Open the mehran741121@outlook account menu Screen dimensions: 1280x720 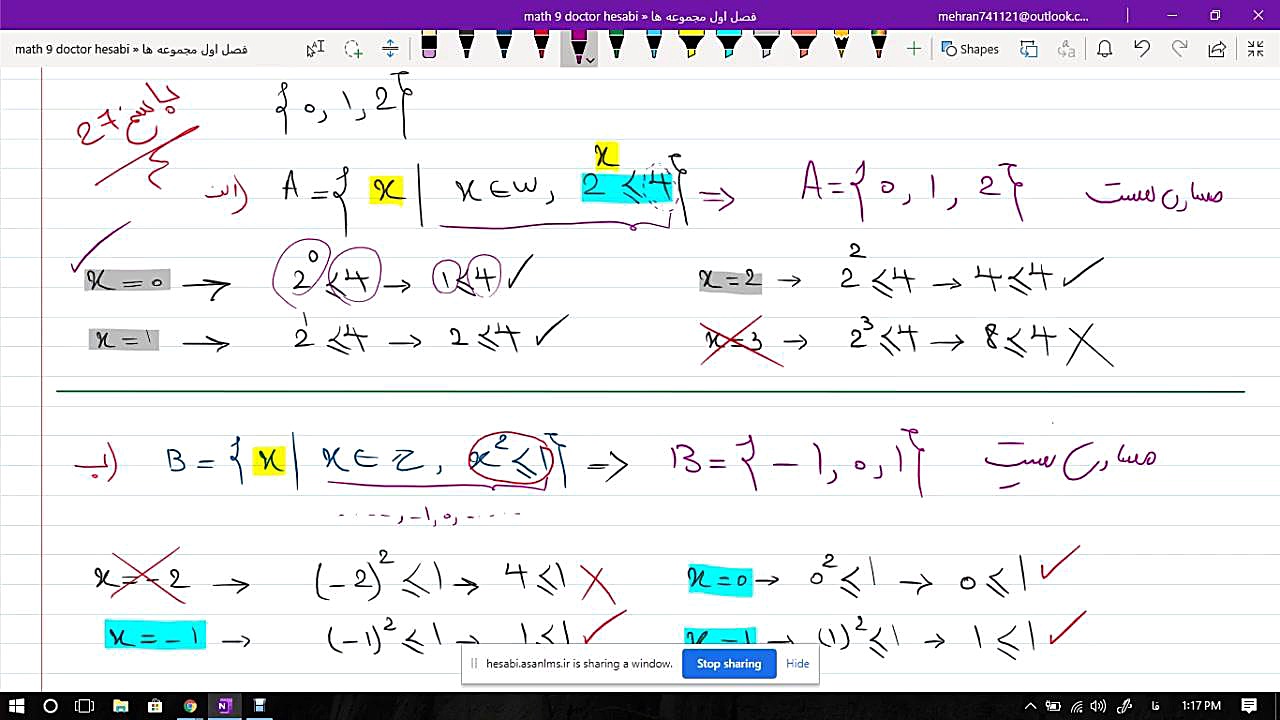coord(1013,16)
